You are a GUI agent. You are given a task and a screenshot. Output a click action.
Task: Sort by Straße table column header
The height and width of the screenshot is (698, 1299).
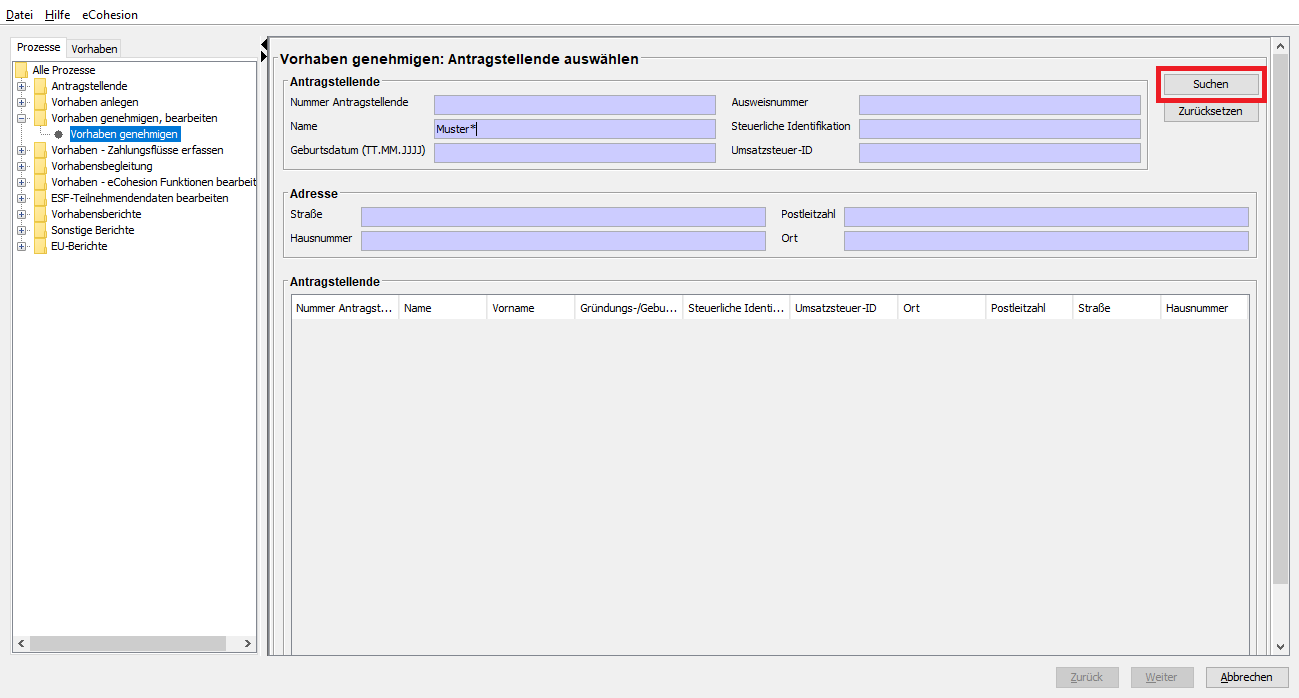(1117, 308)
